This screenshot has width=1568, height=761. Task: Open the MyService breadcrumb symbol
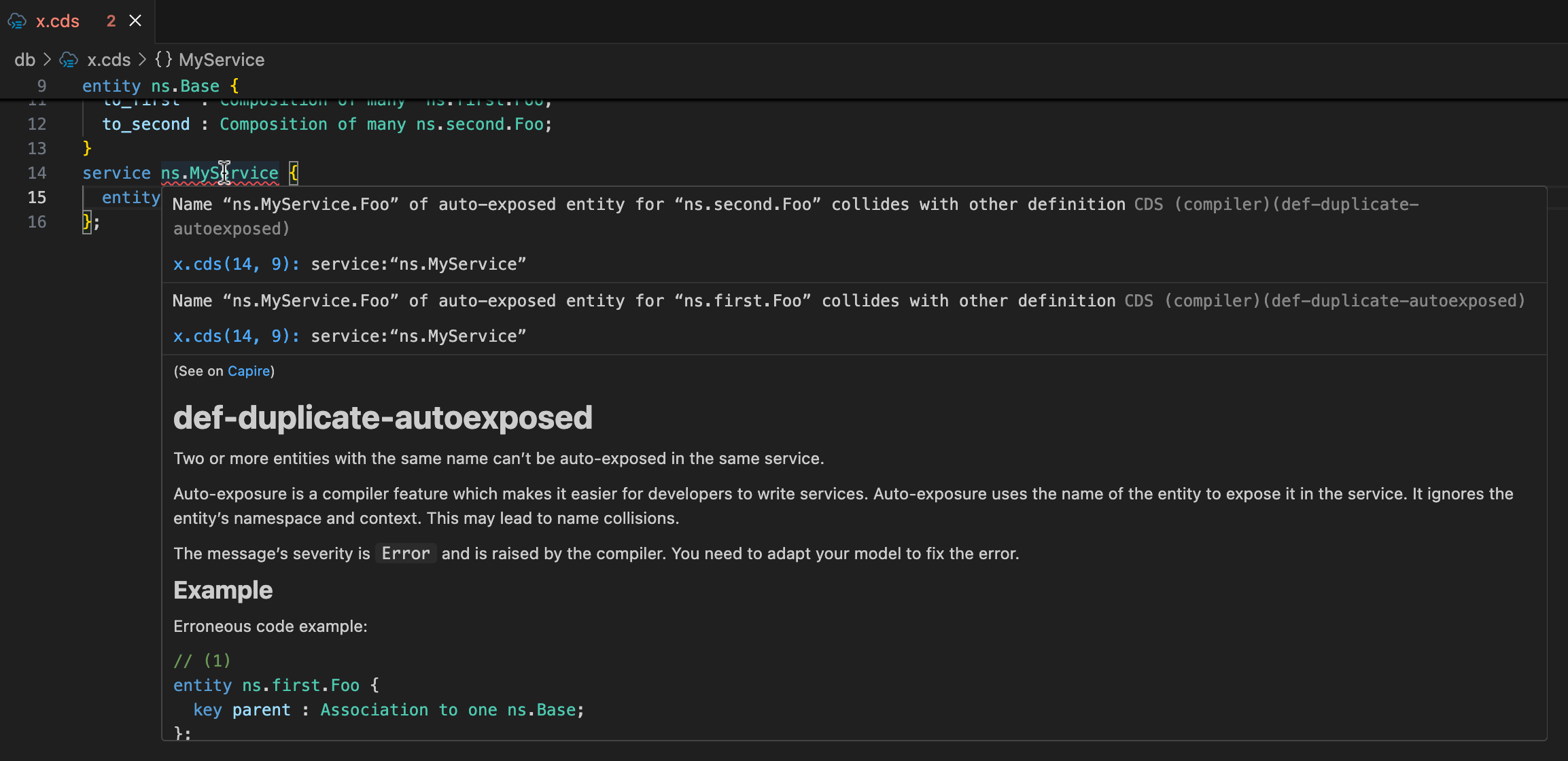click(222, 60)
